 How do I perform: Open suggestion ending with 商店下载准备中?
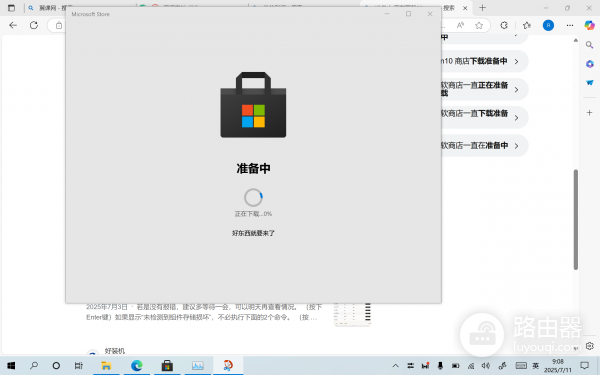pos(485,61)
